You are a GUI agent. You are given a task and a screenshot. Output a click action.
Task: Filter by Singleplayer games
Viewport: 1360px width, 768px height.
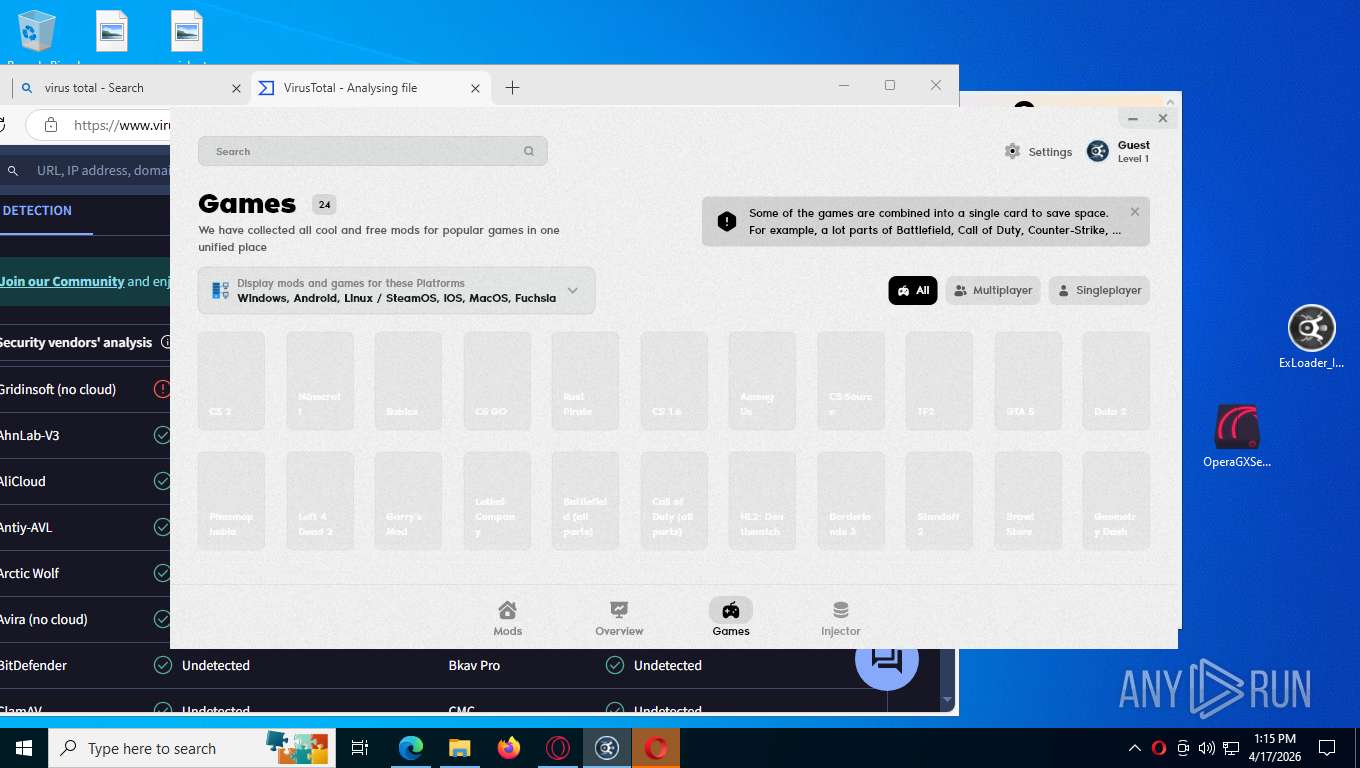1099,290
